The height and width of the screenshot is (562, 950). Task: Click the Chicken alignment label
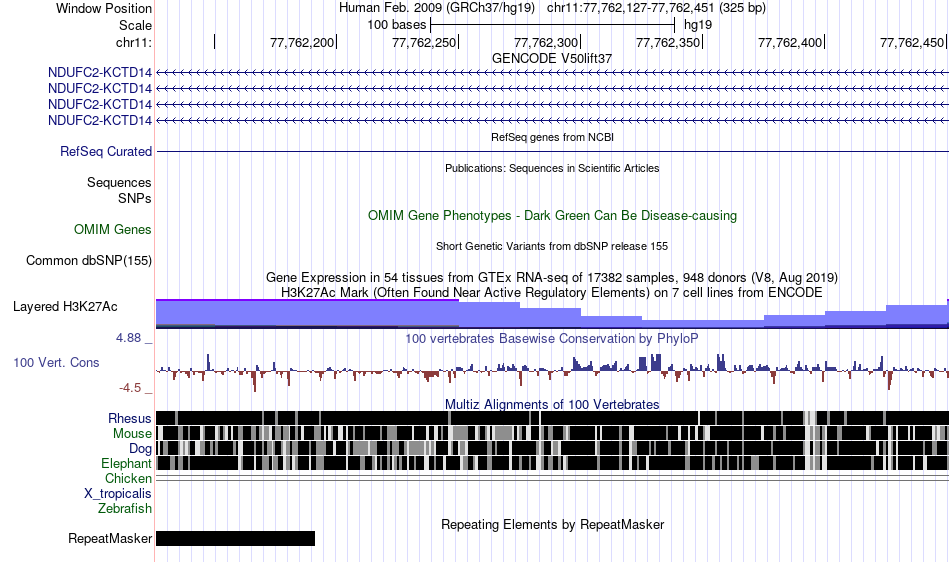click(128, 478)
